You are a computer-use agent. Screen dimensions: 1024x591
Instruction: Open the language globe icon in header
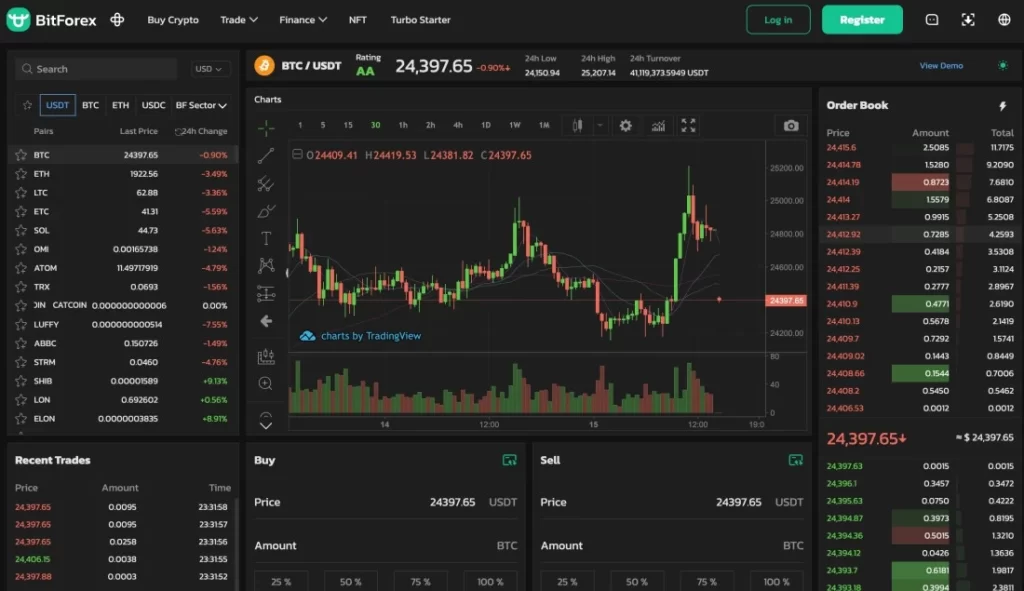click(1004, 20)
